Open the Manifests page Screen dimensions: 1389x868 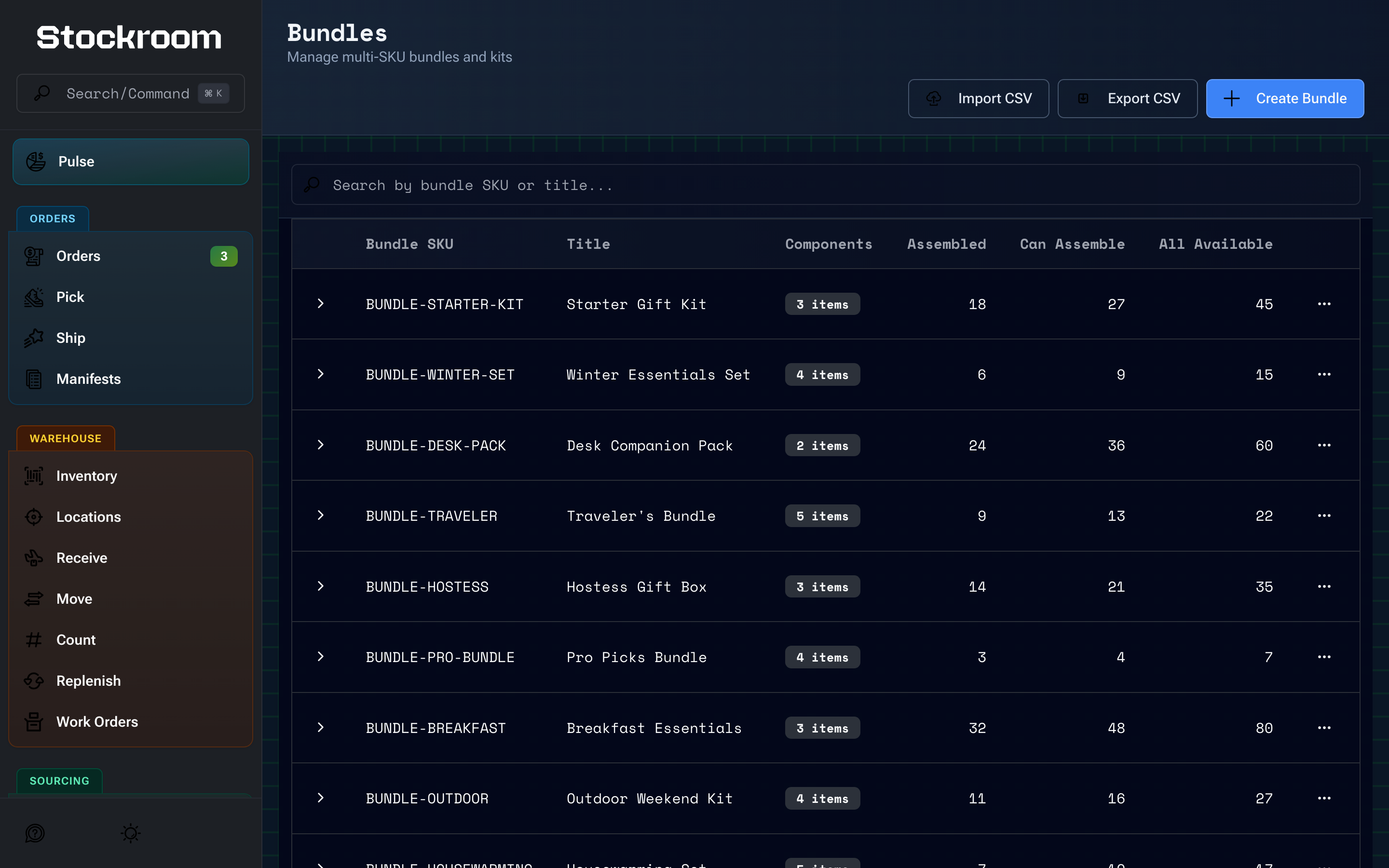131,379
